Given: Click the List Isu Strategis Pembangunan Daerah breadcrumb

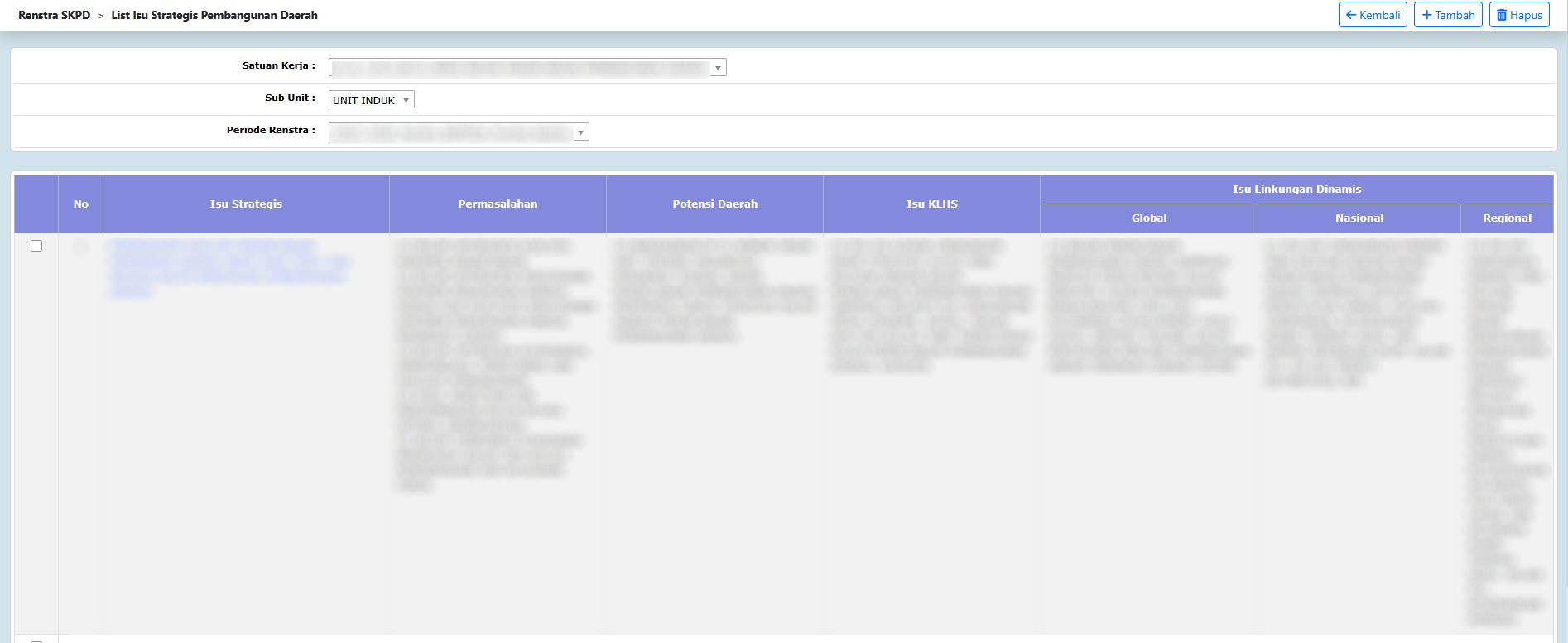Looking at the screenshot, I should pos(214,15).
